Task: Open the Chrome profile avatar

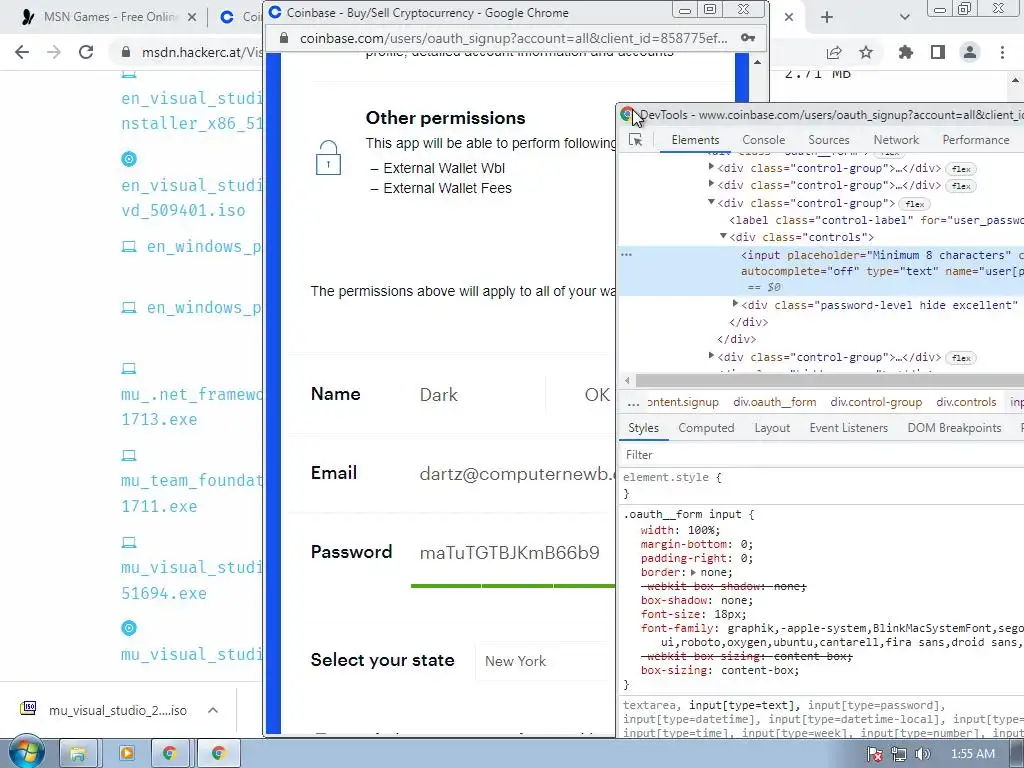Action: (x=970, y=52)
